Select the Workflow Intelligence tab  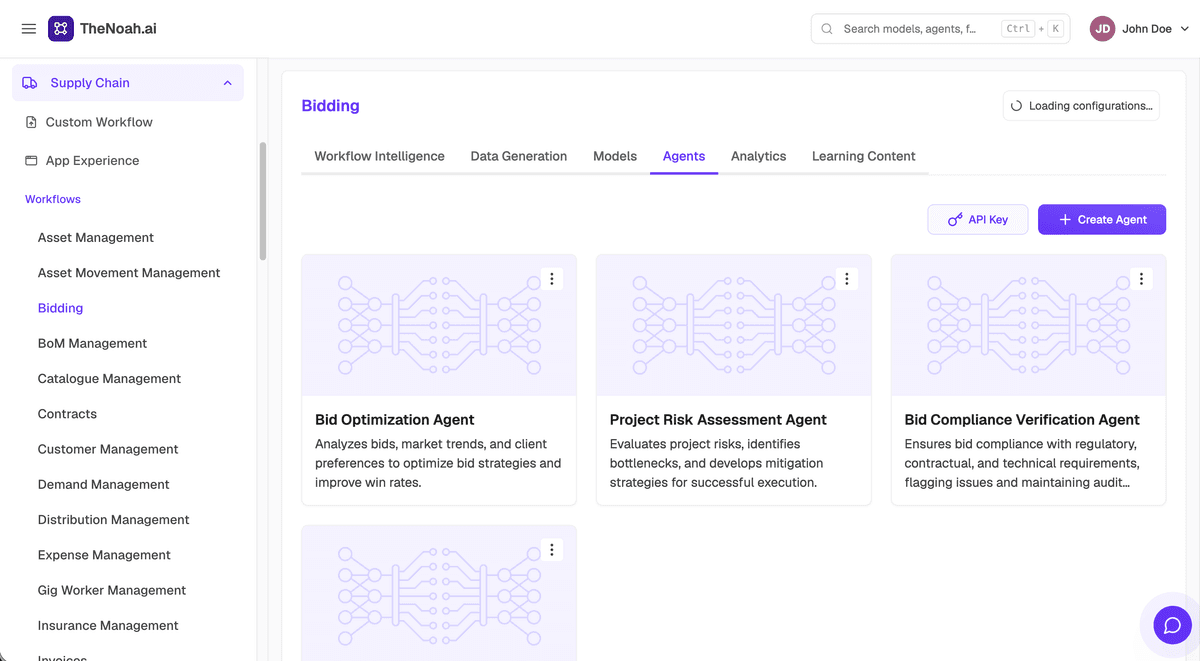click(x=379, y=156)
